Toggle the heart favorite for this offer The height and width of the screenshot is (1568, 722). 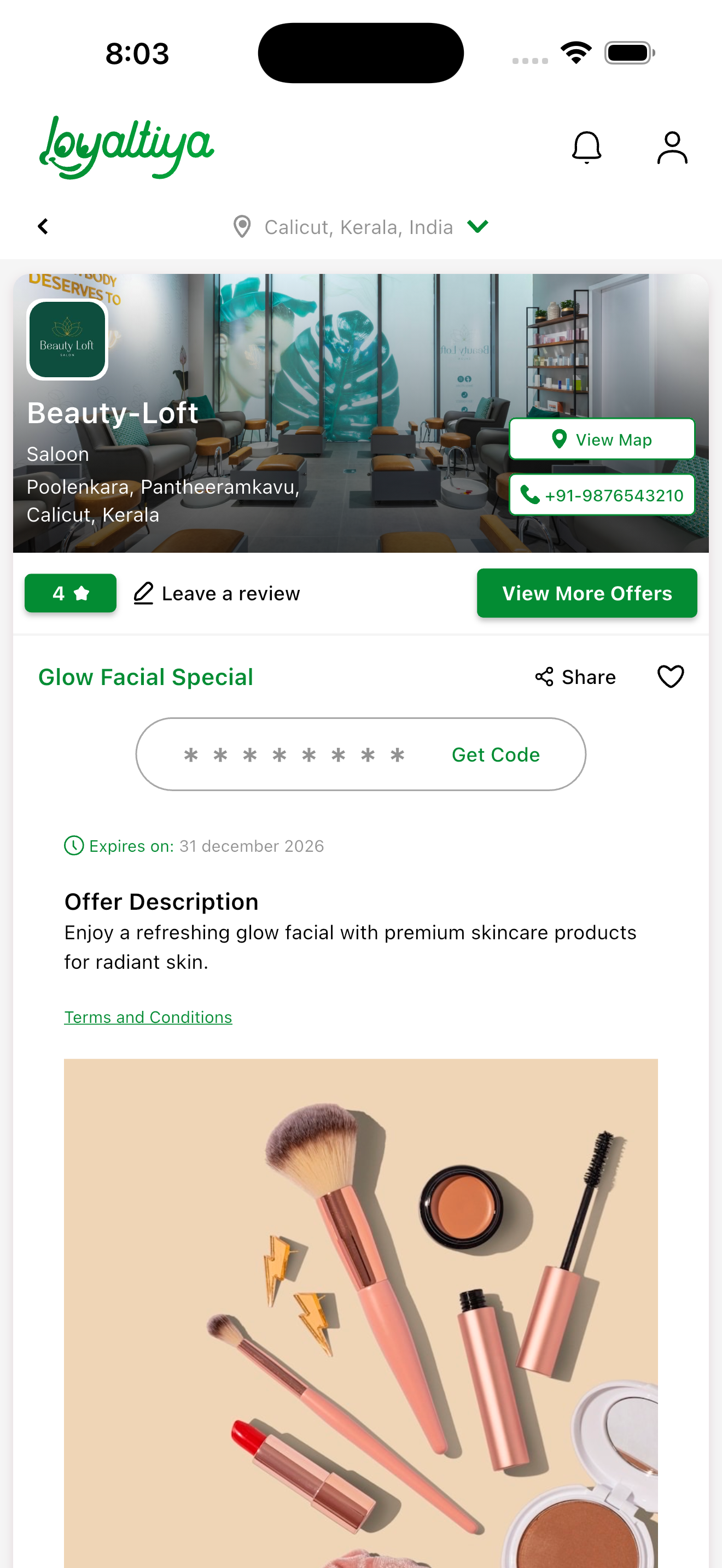(670, 676)
